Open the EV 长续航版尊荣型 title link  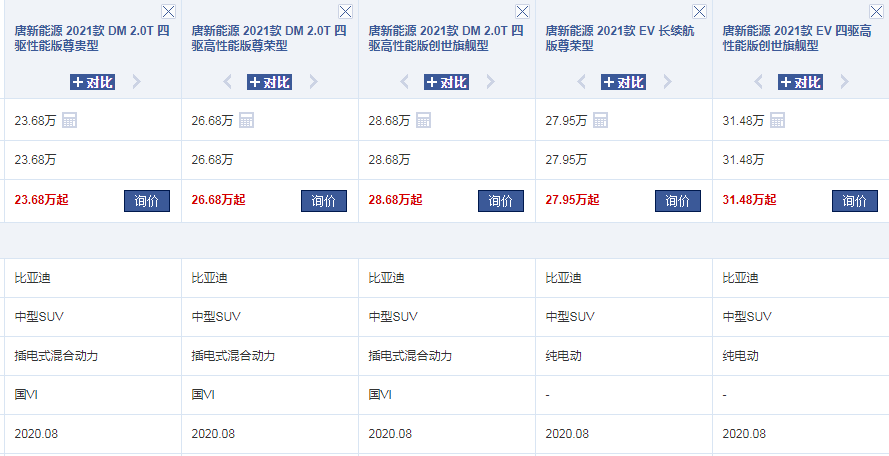(620, 38)
